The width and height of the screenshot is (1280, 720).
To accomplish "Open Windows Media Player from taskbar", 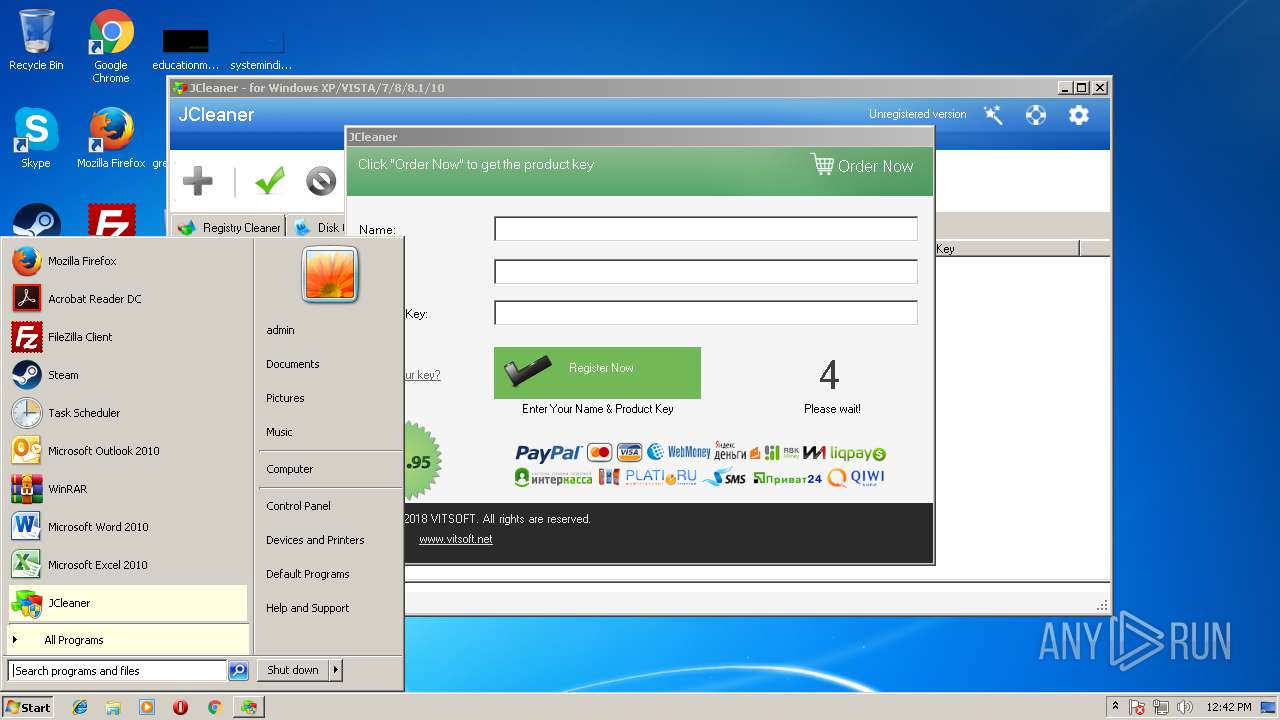I will coord(147,707).
